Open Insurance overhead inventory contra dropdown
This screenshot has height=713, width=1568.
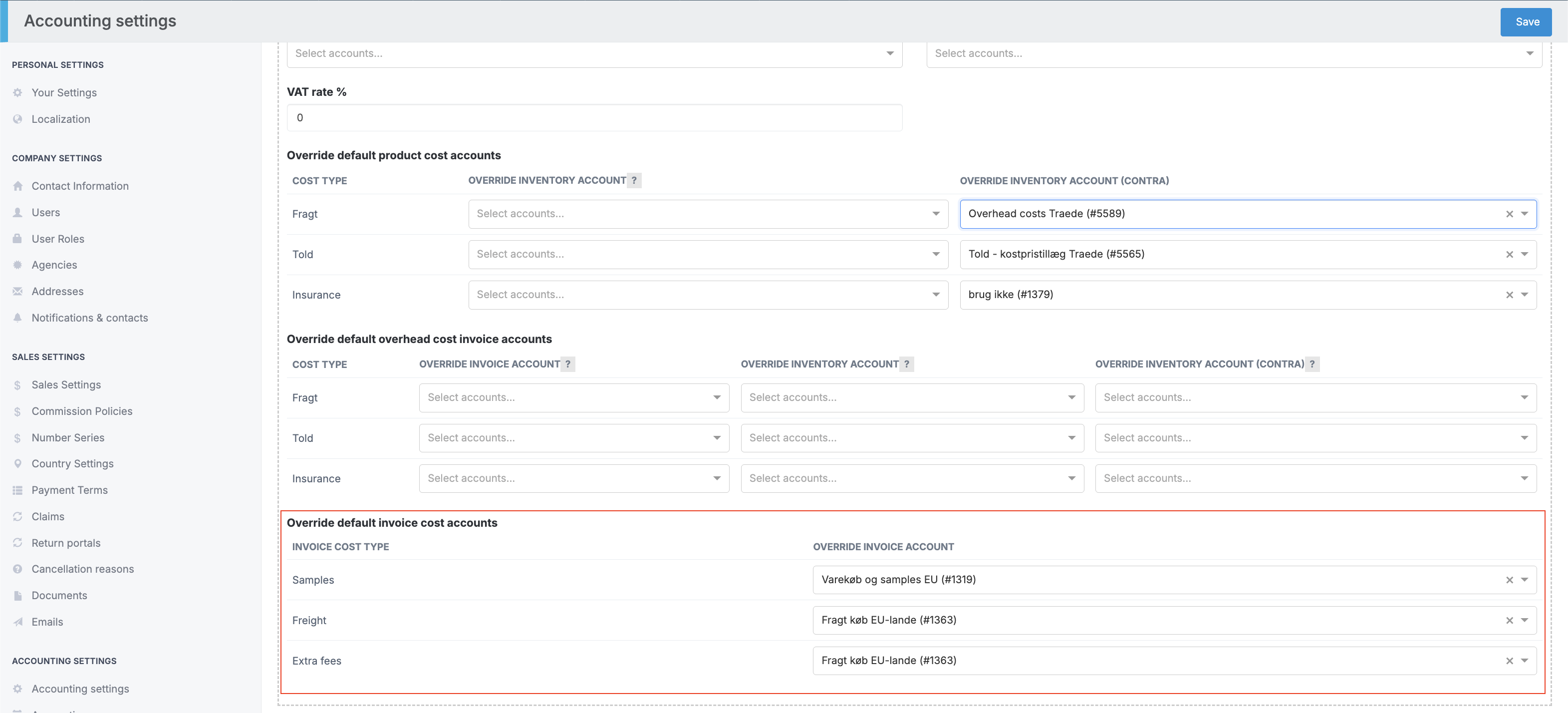click(1524, 479)
